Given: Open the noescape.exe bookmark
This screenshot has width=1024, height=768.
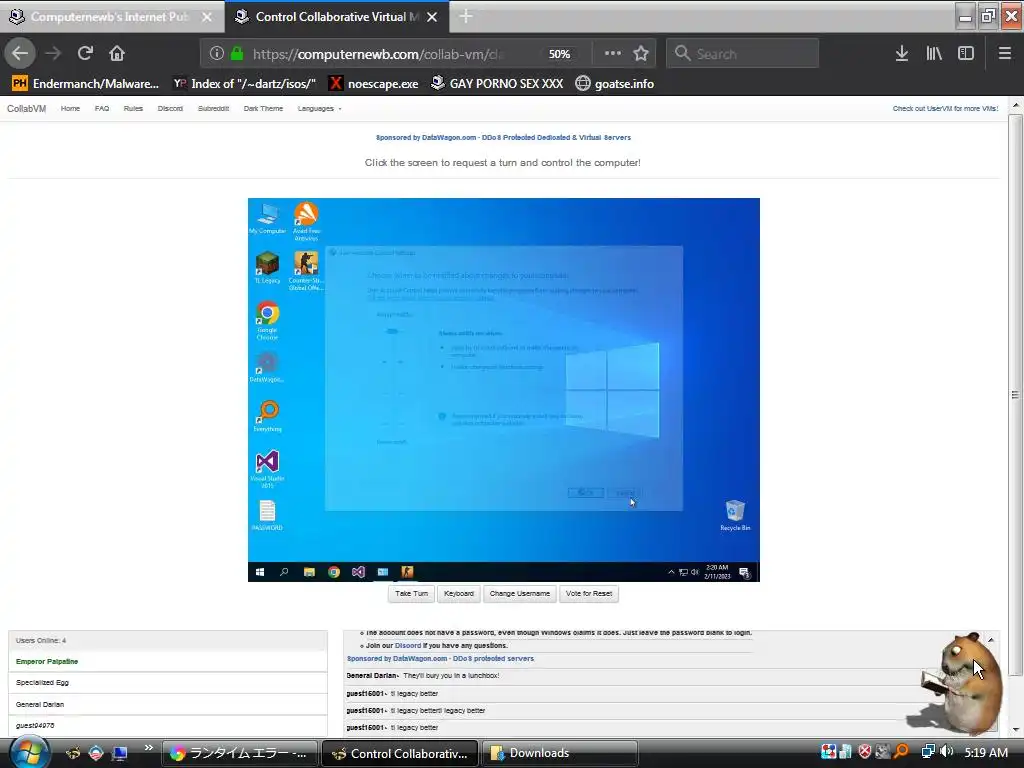Looking at the screenshot, I should pyautogui.click(x=374, y=84).
